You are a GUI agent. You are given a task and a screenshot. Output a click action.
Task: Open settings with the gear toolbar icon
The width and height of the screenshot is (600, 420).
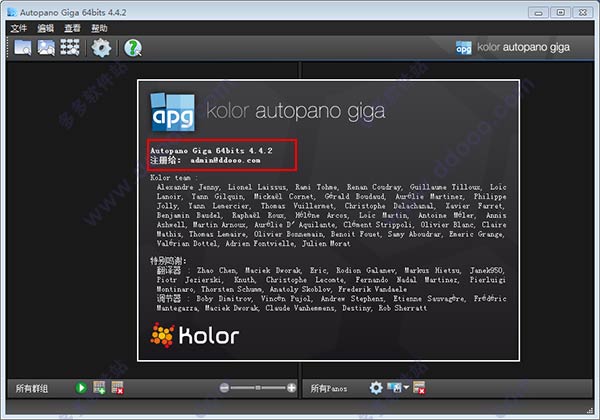point(101,48)
